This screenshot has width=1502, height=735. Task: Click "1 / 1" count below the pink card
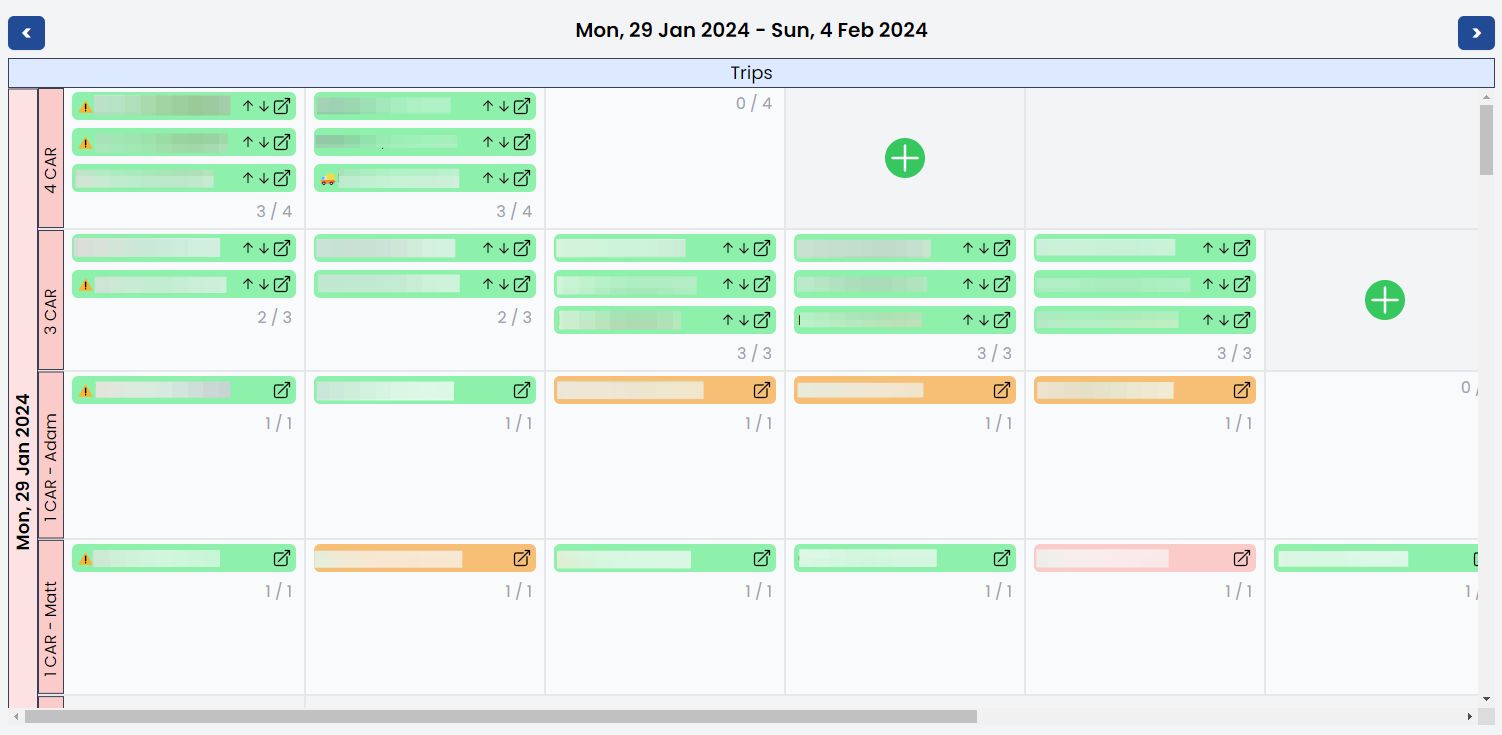point(1238,591)
